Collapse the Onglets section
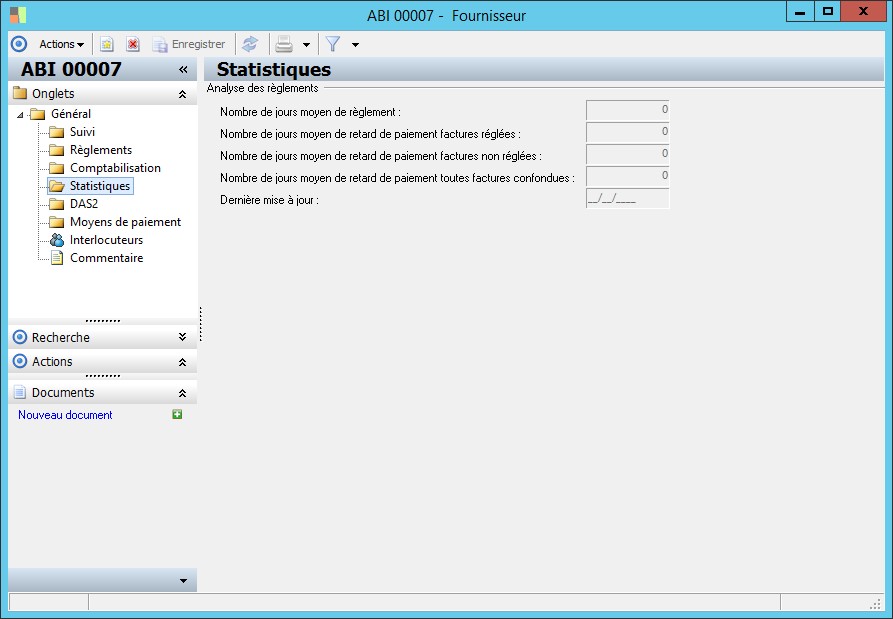Image resolution: width=893 pixels, height=619 pixels. [x=182, y=94]
